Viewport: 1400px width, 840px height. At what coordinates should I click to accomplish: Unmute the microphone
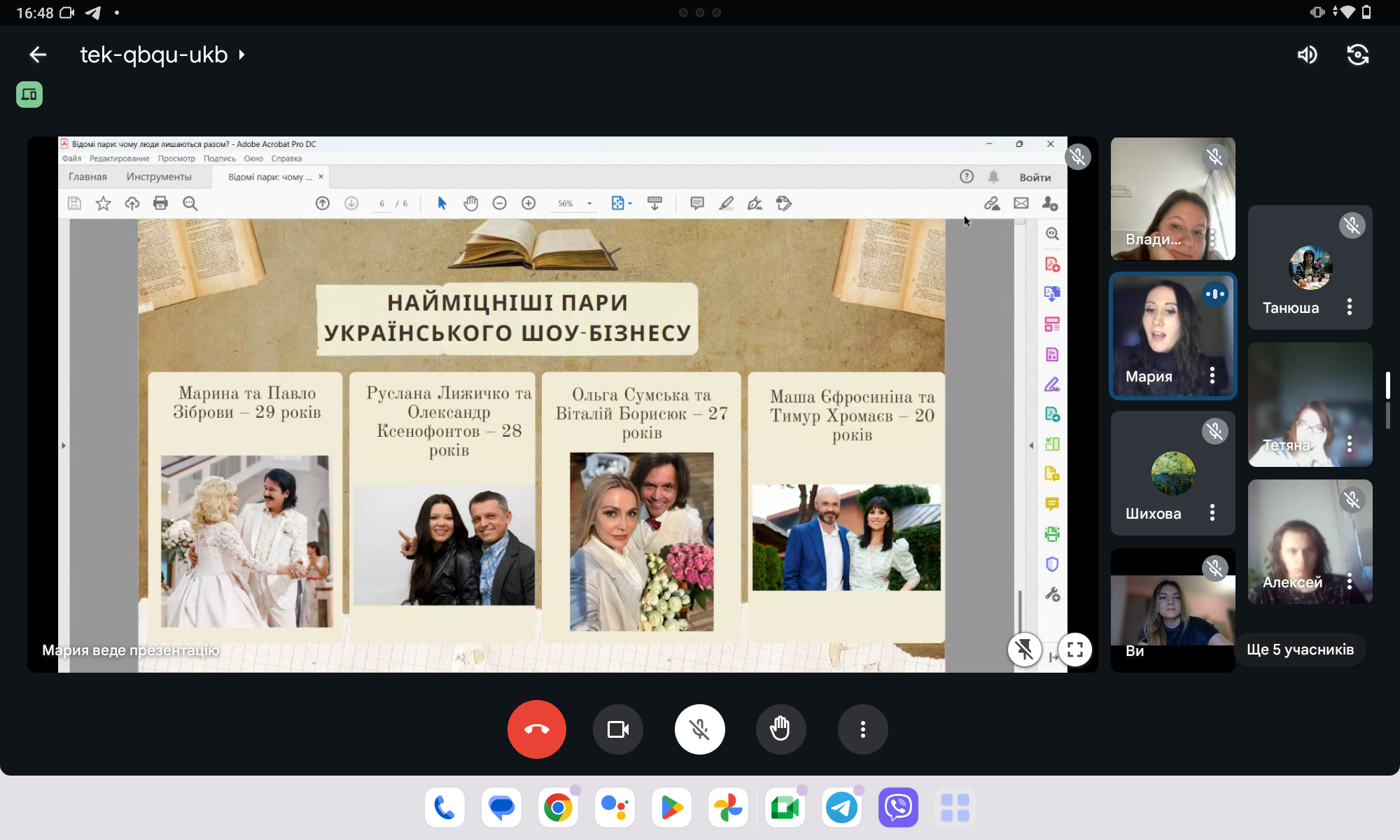click(x=699, y=729)
